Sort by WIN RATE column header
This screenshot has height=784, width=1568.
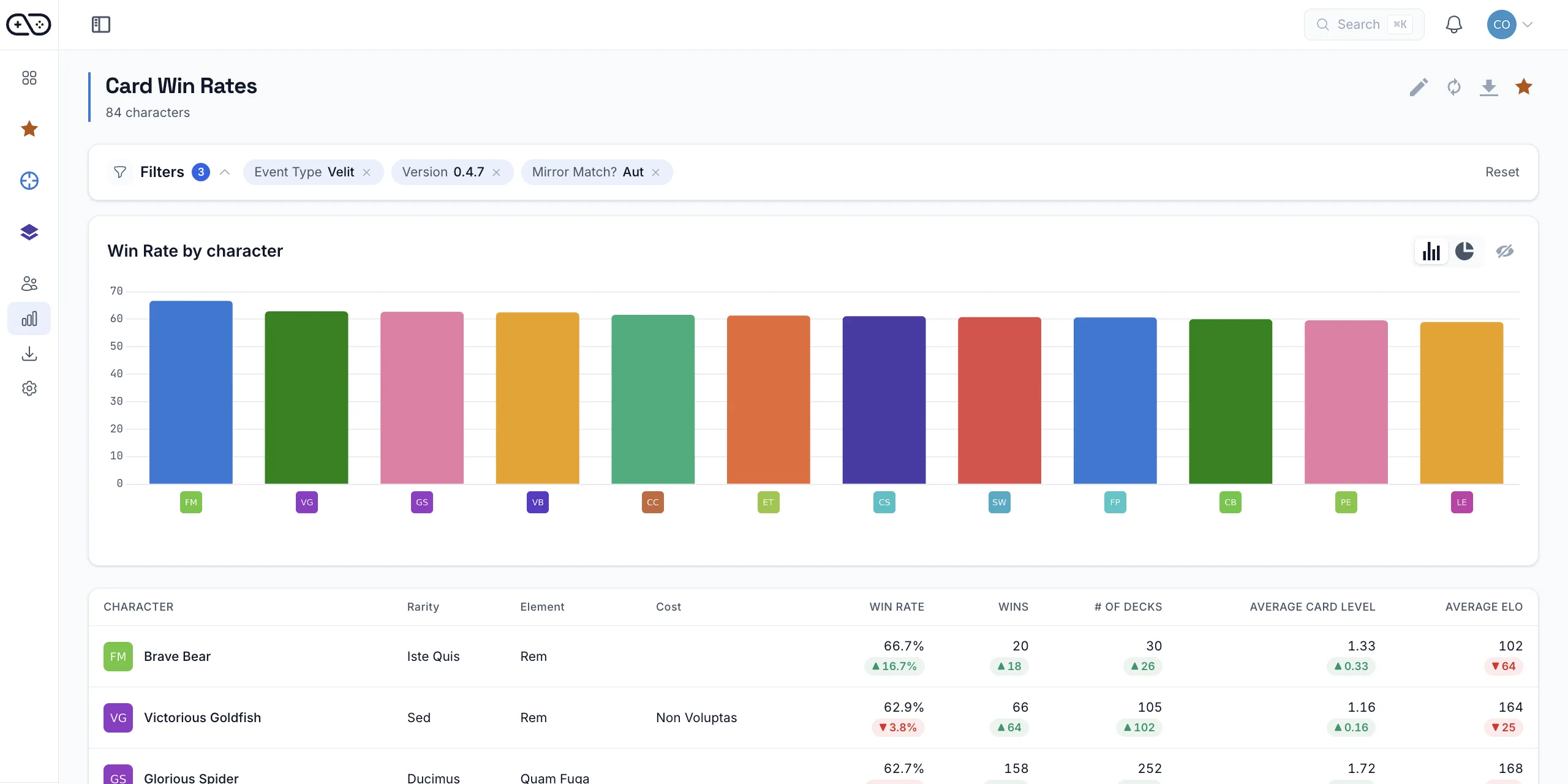point(897,607)
